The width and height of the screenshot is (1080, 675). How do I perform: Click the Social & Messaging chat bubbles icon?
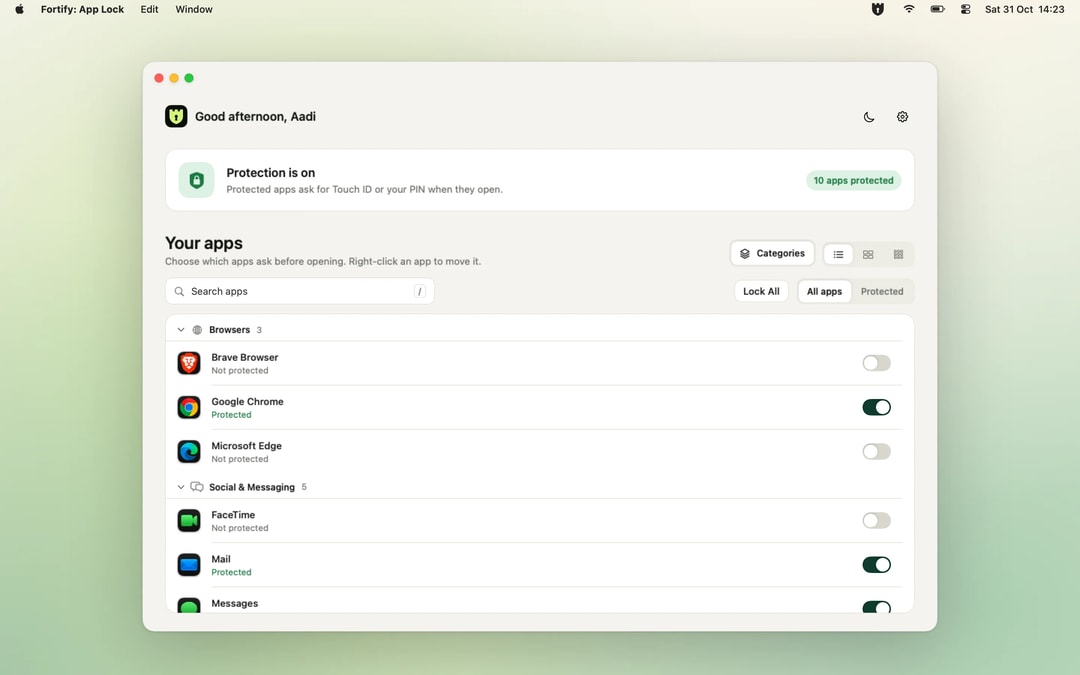(197, 487)
